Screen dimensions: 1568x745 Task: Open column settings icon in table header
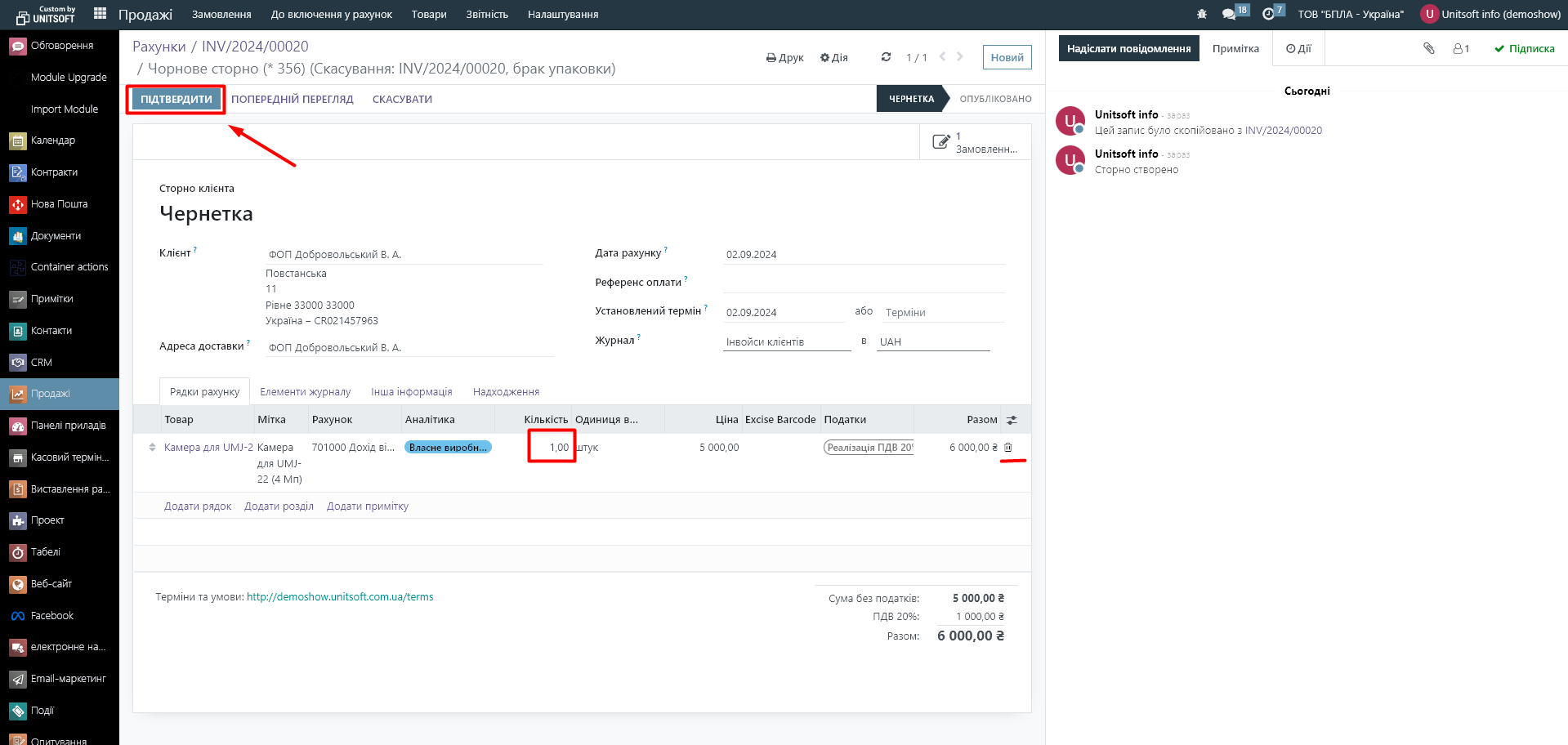click(x=1012, y=420)
